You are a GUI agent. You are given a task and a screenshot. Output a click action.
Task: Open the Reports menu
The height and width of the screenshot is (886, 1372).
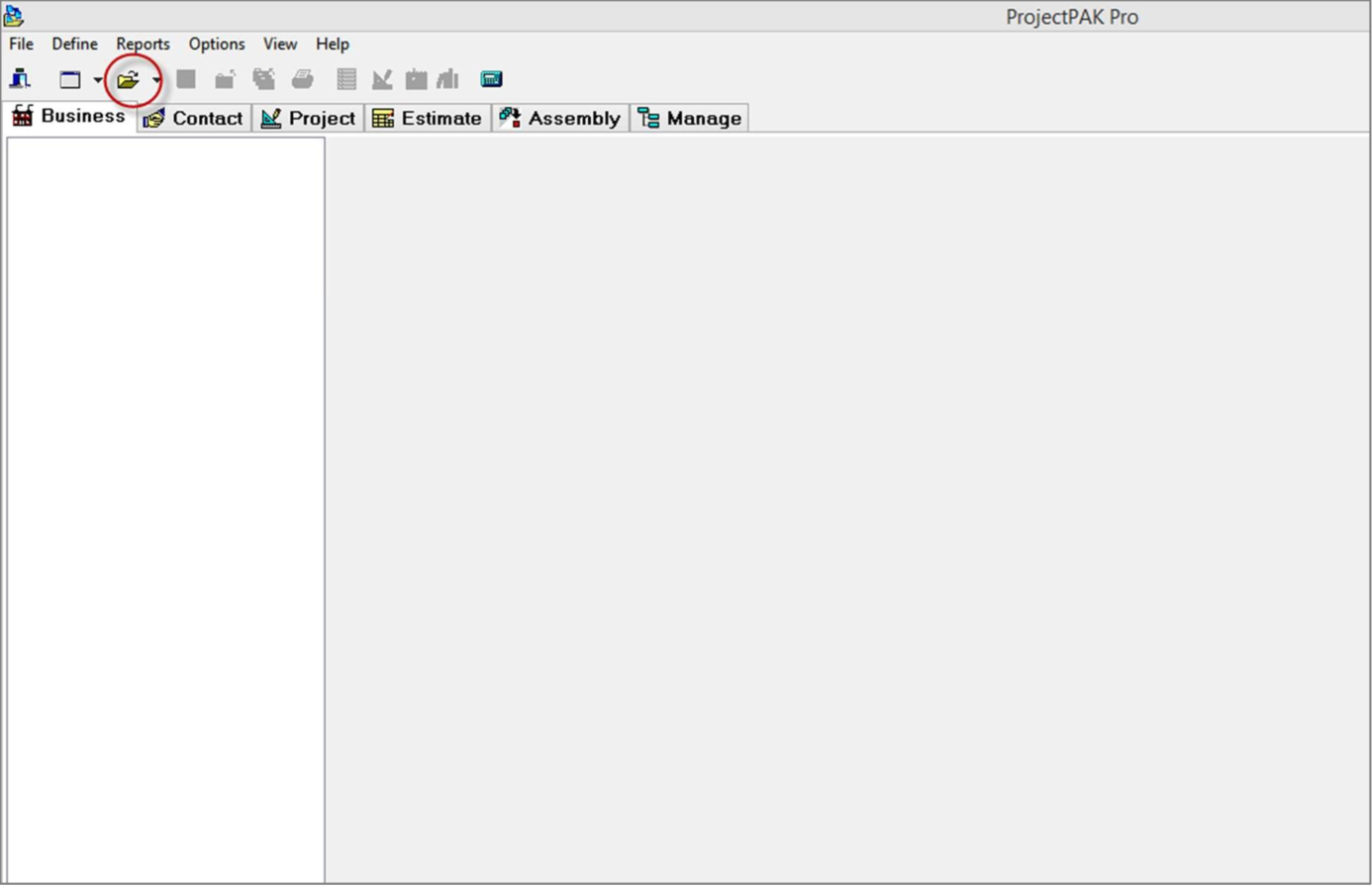143,44
